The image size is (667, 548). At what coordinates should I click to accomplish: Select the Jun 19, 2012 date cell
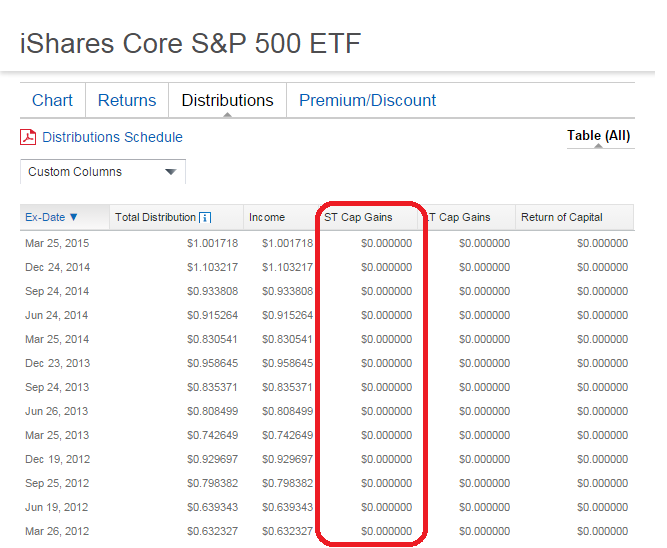[x=57, y=507]
